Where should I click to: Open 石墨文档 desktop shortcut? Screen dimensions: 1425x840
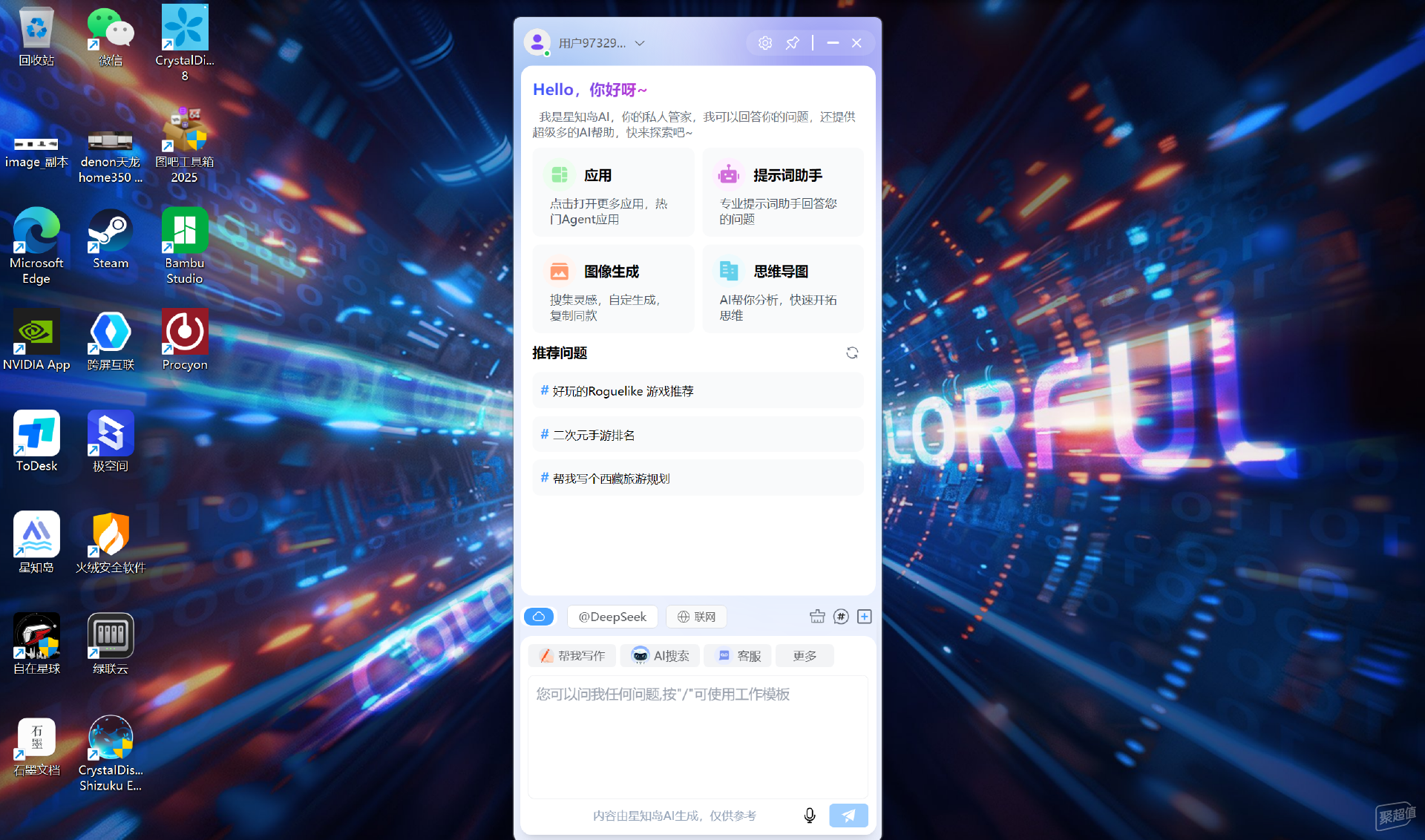(36, 746)
